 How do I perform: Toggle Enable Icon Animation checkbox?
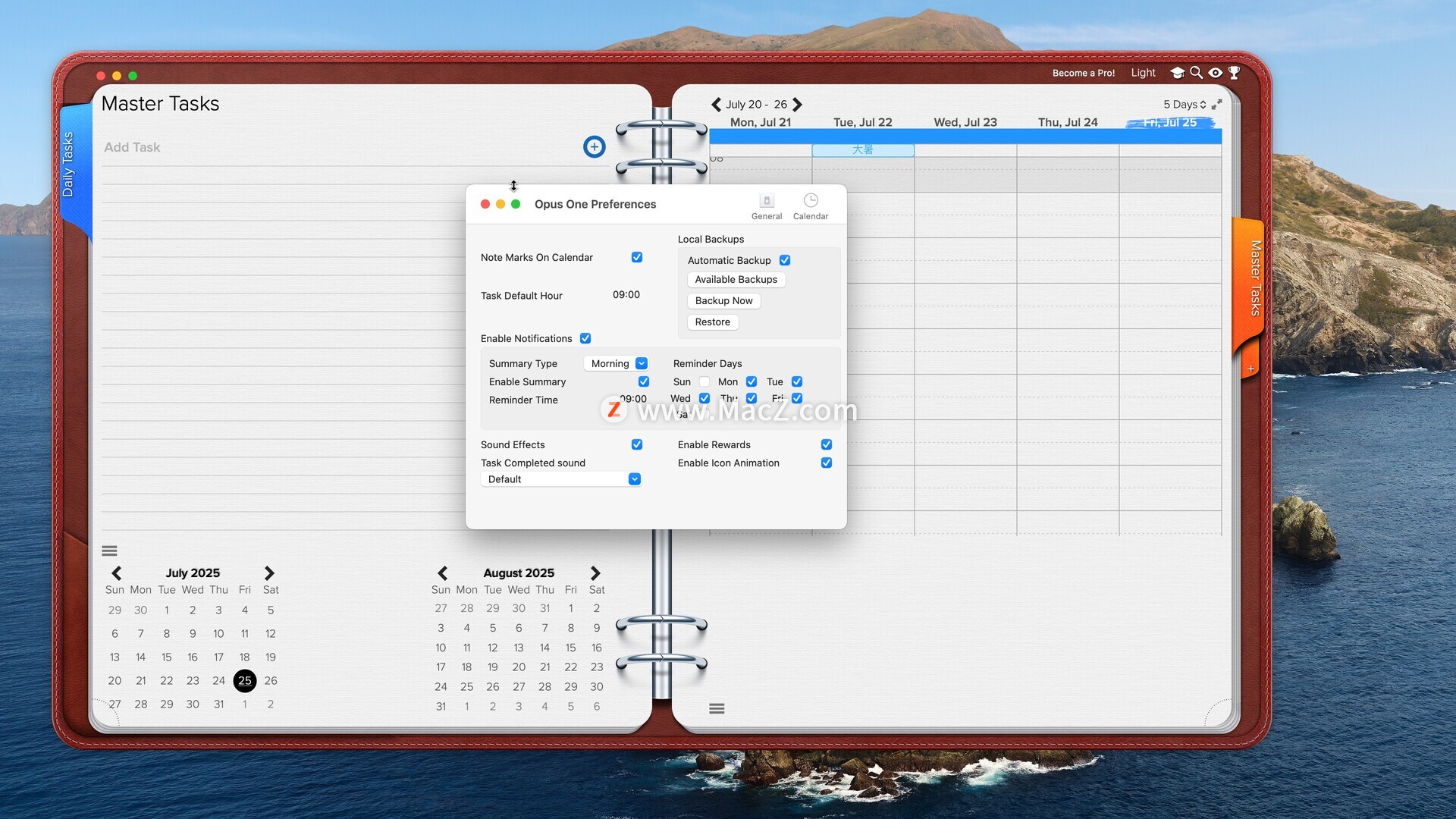click(827, 463)
